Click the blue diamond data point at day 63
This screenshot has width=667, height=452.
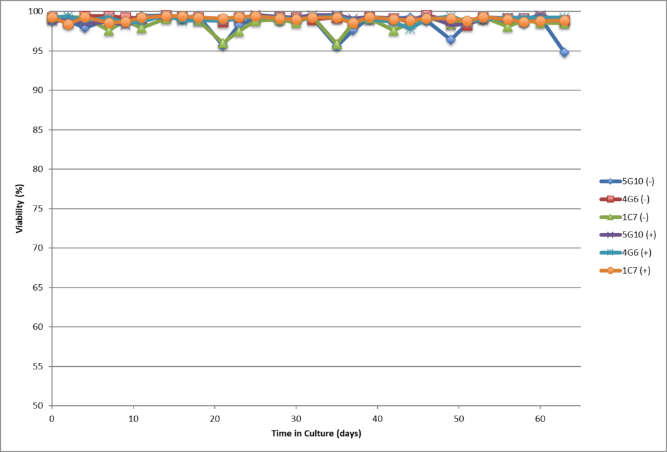click(x=564, y=52)
